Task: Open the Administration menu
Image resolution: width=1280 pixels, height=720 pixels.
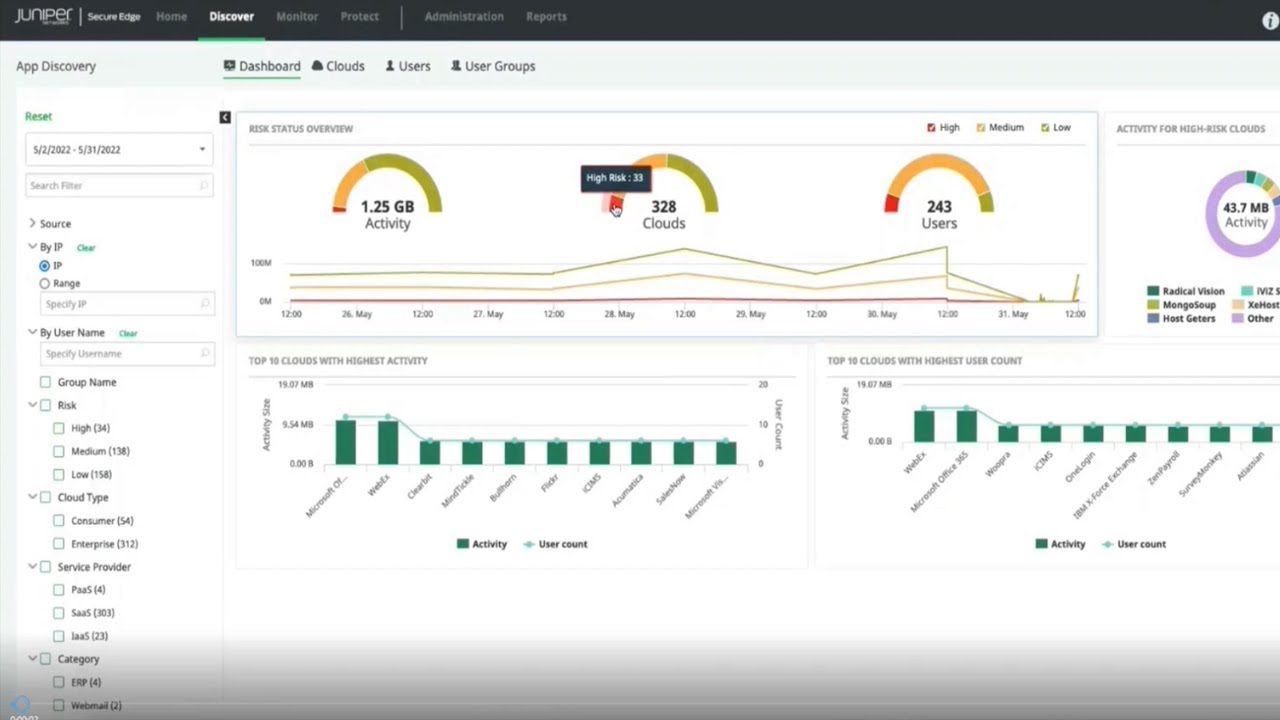Action: point(464,16)
